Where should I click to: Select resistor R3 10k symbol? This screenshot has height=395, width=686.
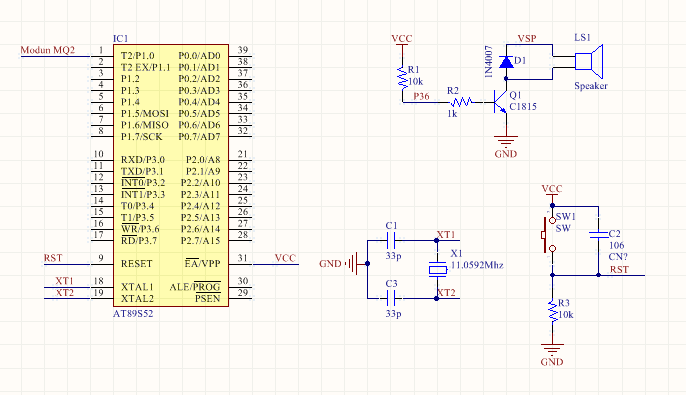(x=553, y=311)
